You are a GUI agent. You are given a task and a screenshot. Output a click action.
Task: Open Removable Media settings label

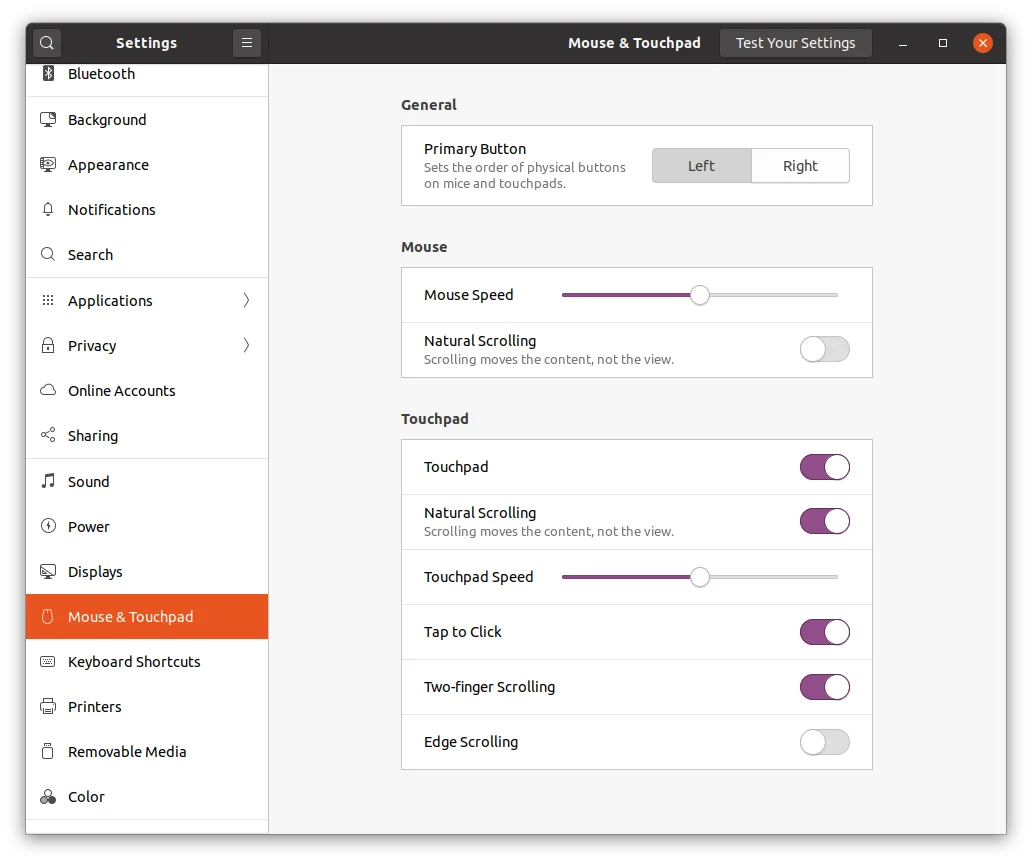click(x=127, y=752)
